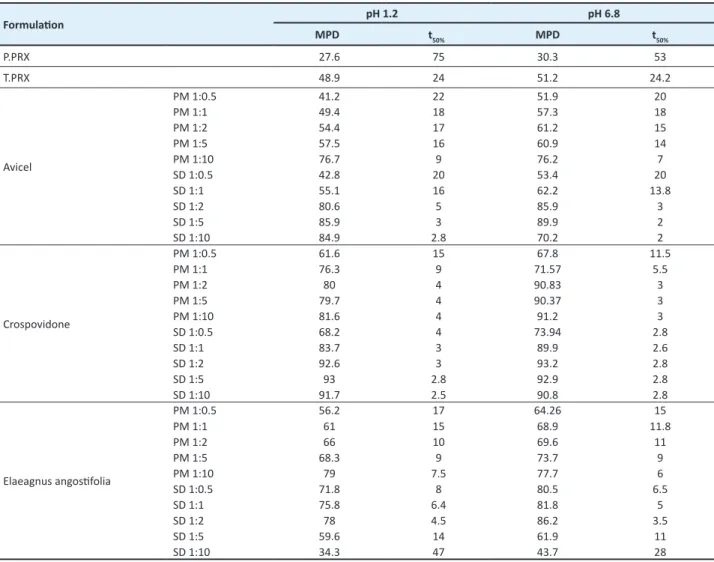The height and width of the screenshot is (562, 714).
Task: Click the Avicel group label
Action: pos(17,167)
